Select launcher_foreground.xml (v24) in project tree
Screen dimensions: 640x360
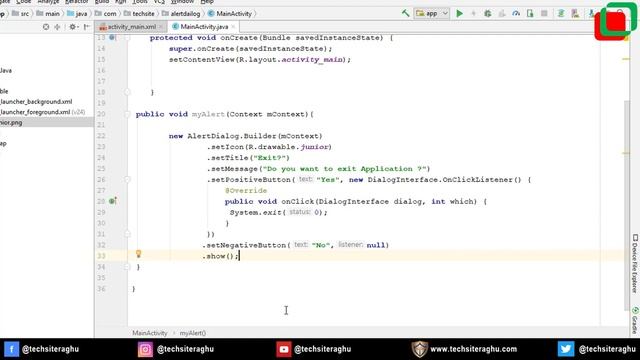[42, 112]
